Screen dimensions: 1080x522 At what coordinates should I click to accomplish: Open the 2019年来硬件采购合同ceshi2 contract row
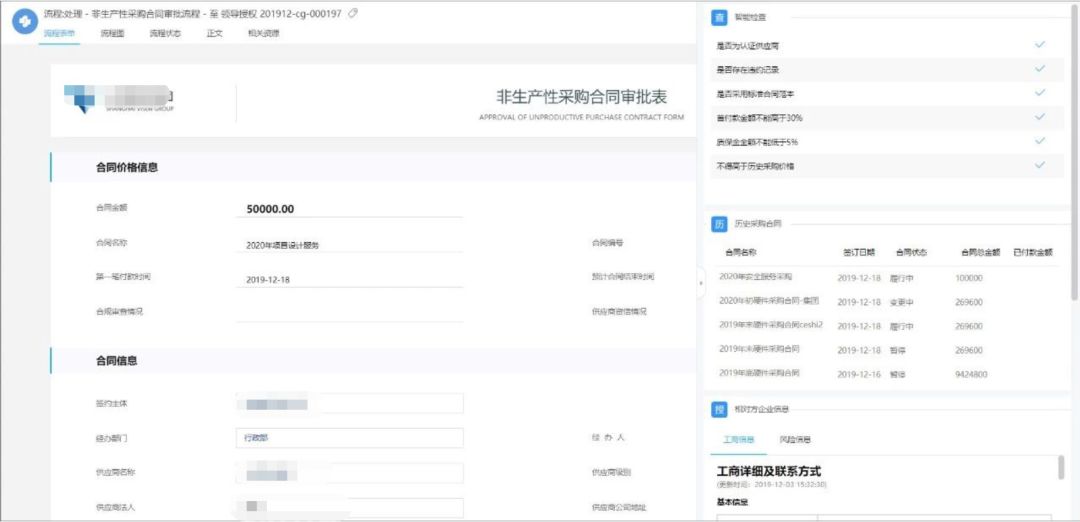tap(770, 325)
